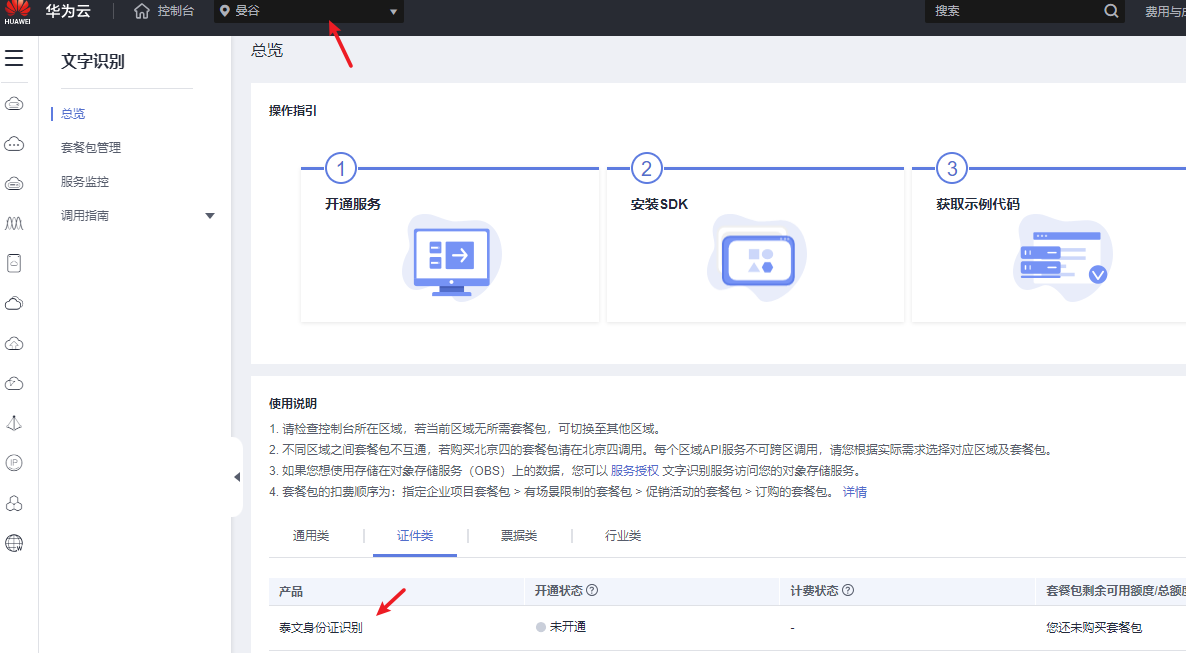Image resolution: width=1186 pixels, height=653 pixels.
Task: Click the code list illustration under 获取示例代码
Action: click(1063, 258)
